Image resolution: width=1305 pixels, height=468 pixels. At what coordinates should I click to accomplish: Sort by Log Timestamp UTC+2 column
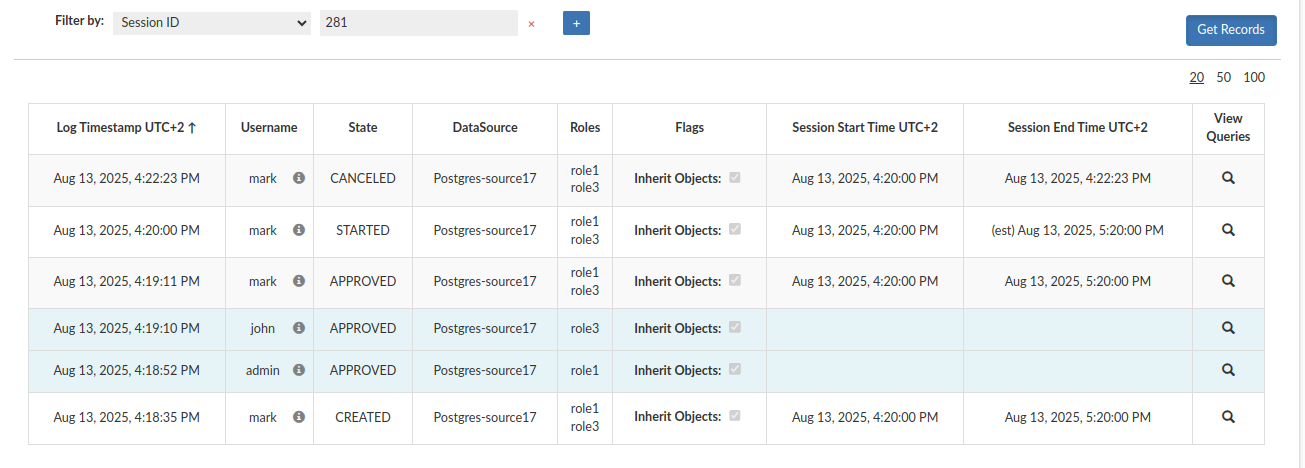pyautogui.click(x=126, y=128)
